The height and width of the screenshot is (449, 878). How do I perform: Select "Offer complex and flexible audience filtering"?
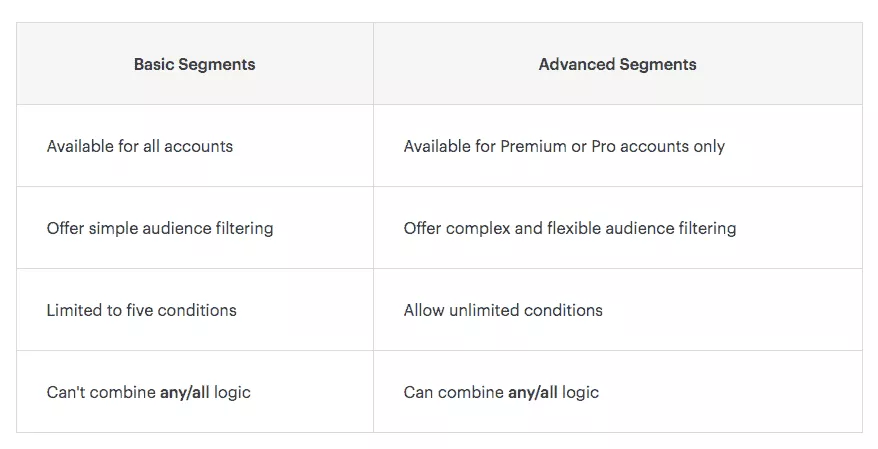pos(569,228)
